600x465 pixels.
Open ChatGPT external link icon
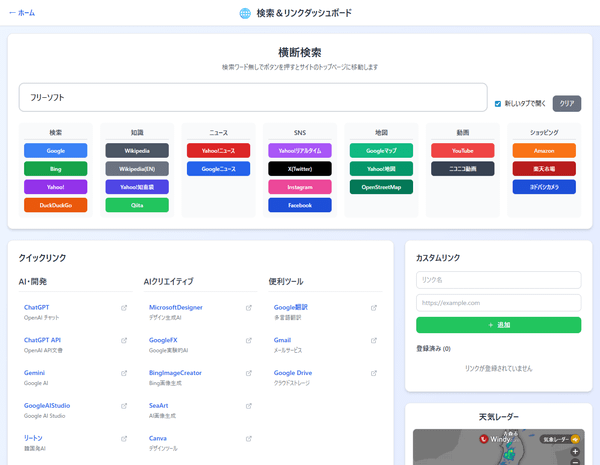coord(124,307)
